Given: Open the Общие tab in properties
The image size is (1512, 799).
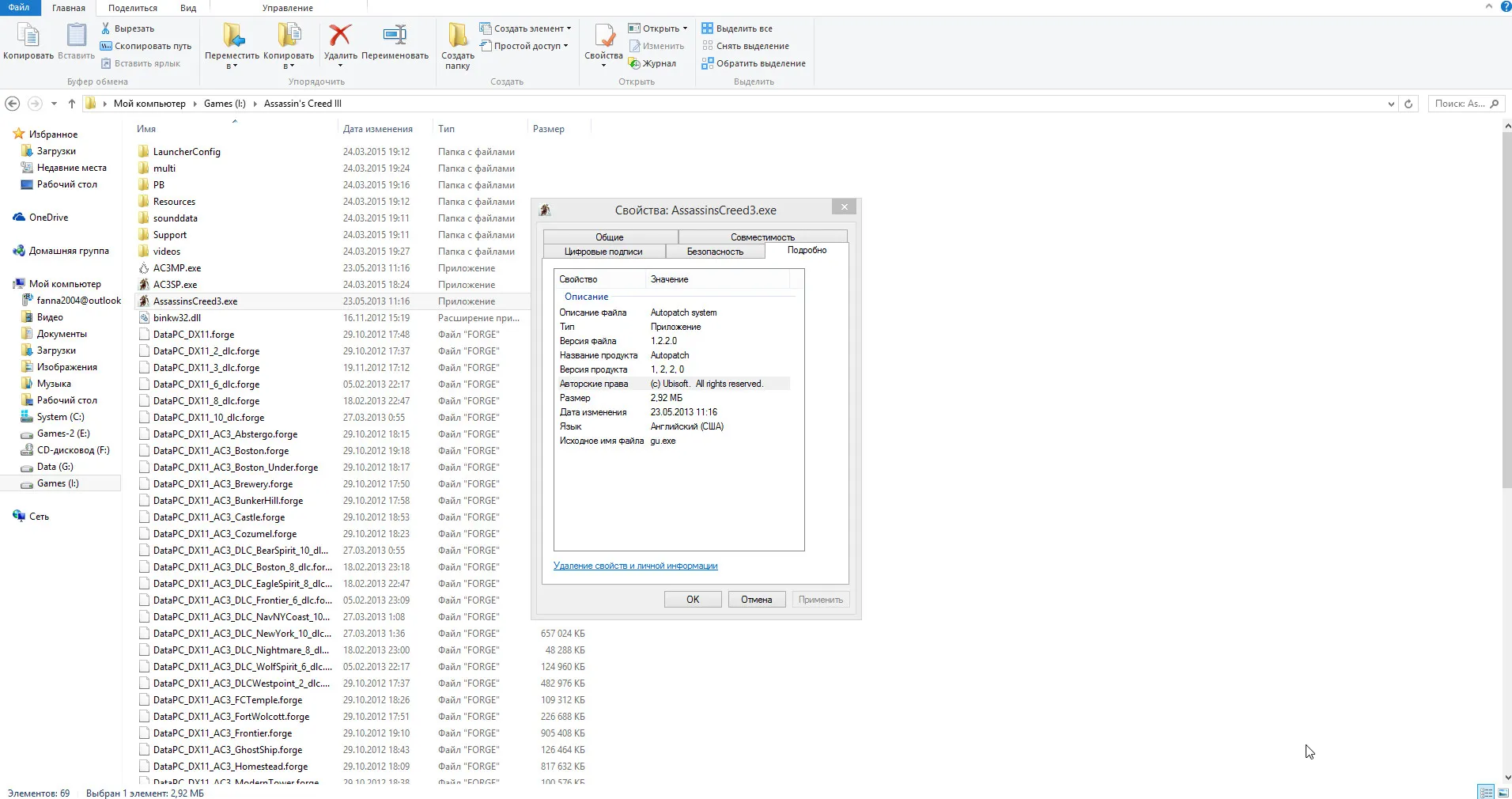Looking at the screenshot, I should 610,237.
